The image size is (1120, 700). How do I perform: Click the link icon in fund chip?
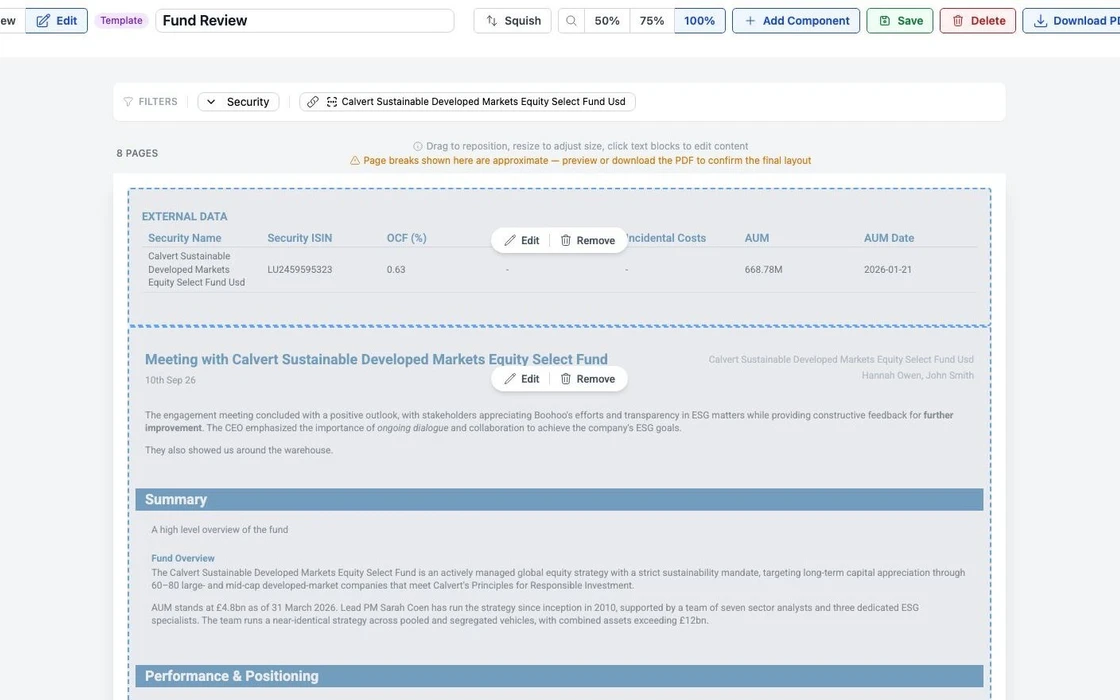point(313,101)
